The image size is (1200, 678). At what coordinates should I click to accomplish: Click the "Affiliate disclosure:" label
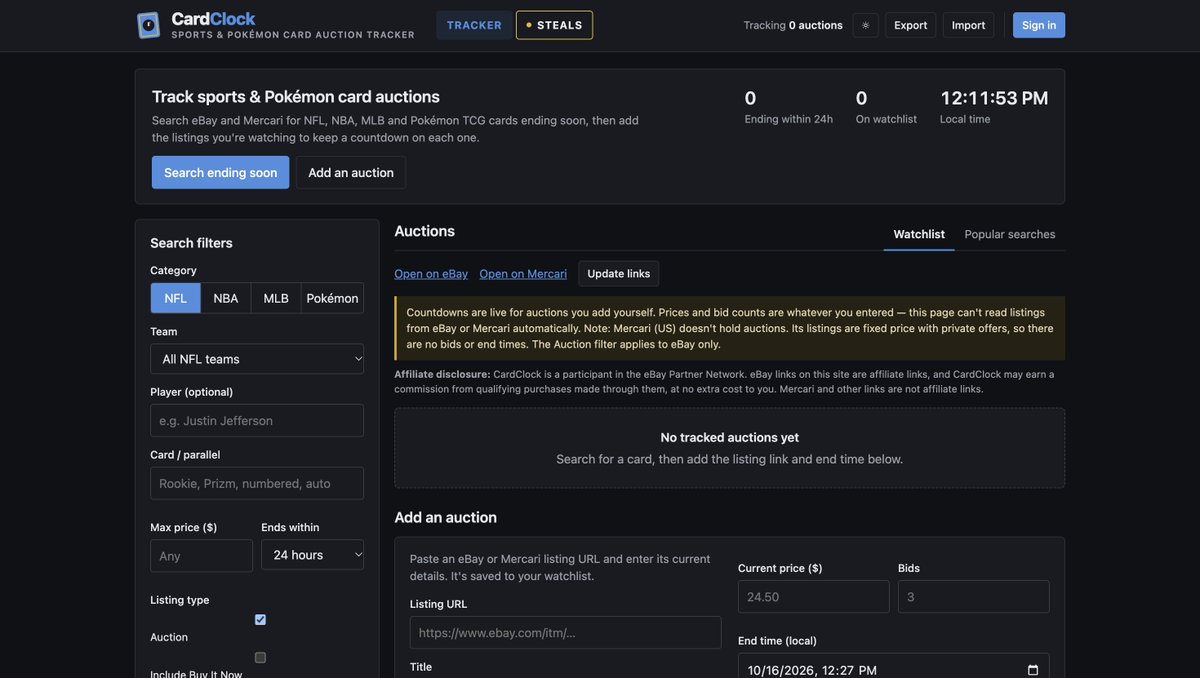(442, 374)
